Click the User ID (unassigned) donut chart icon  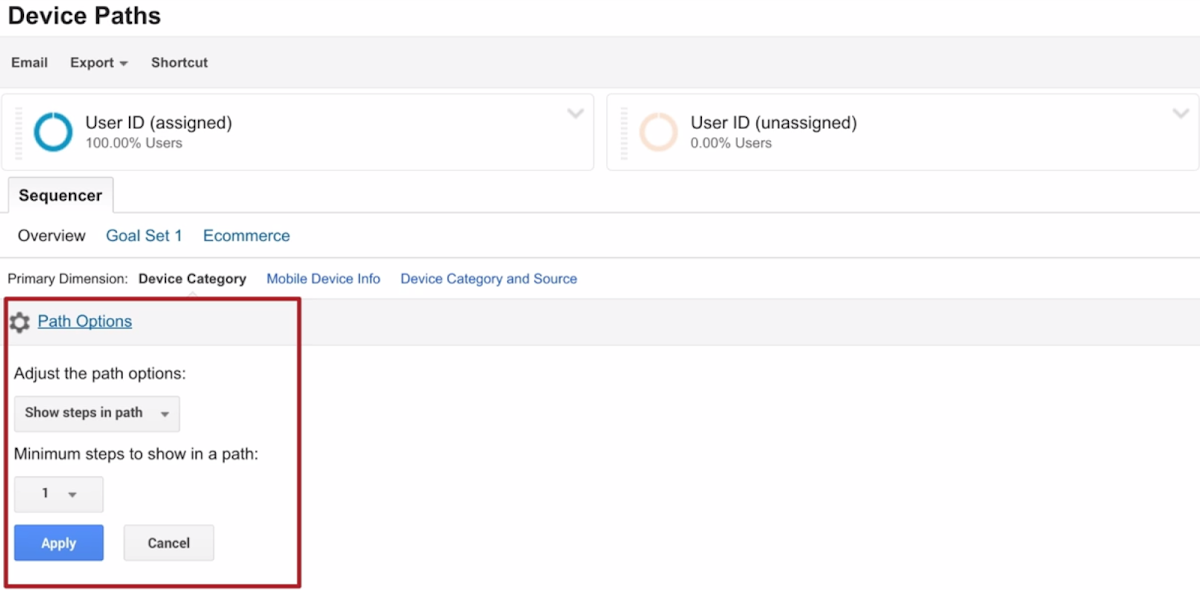658,132
